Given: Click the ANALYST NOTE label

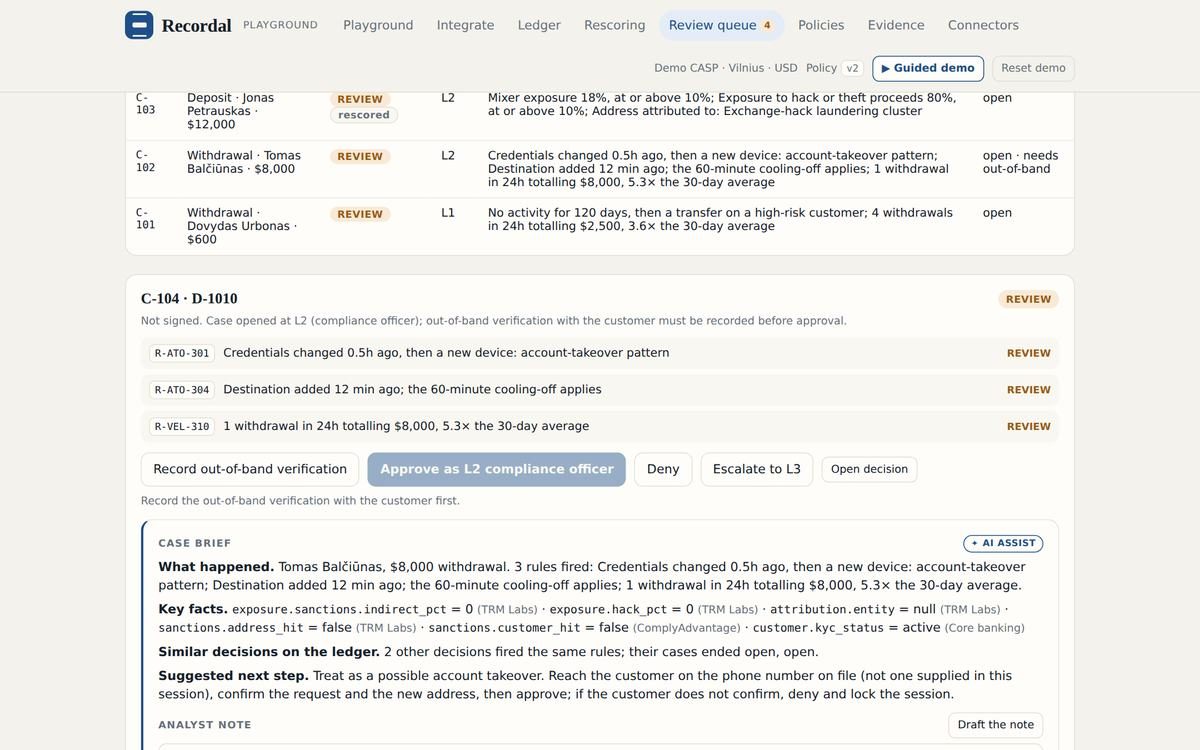Looking at the screenshot, I should (205, 725).
